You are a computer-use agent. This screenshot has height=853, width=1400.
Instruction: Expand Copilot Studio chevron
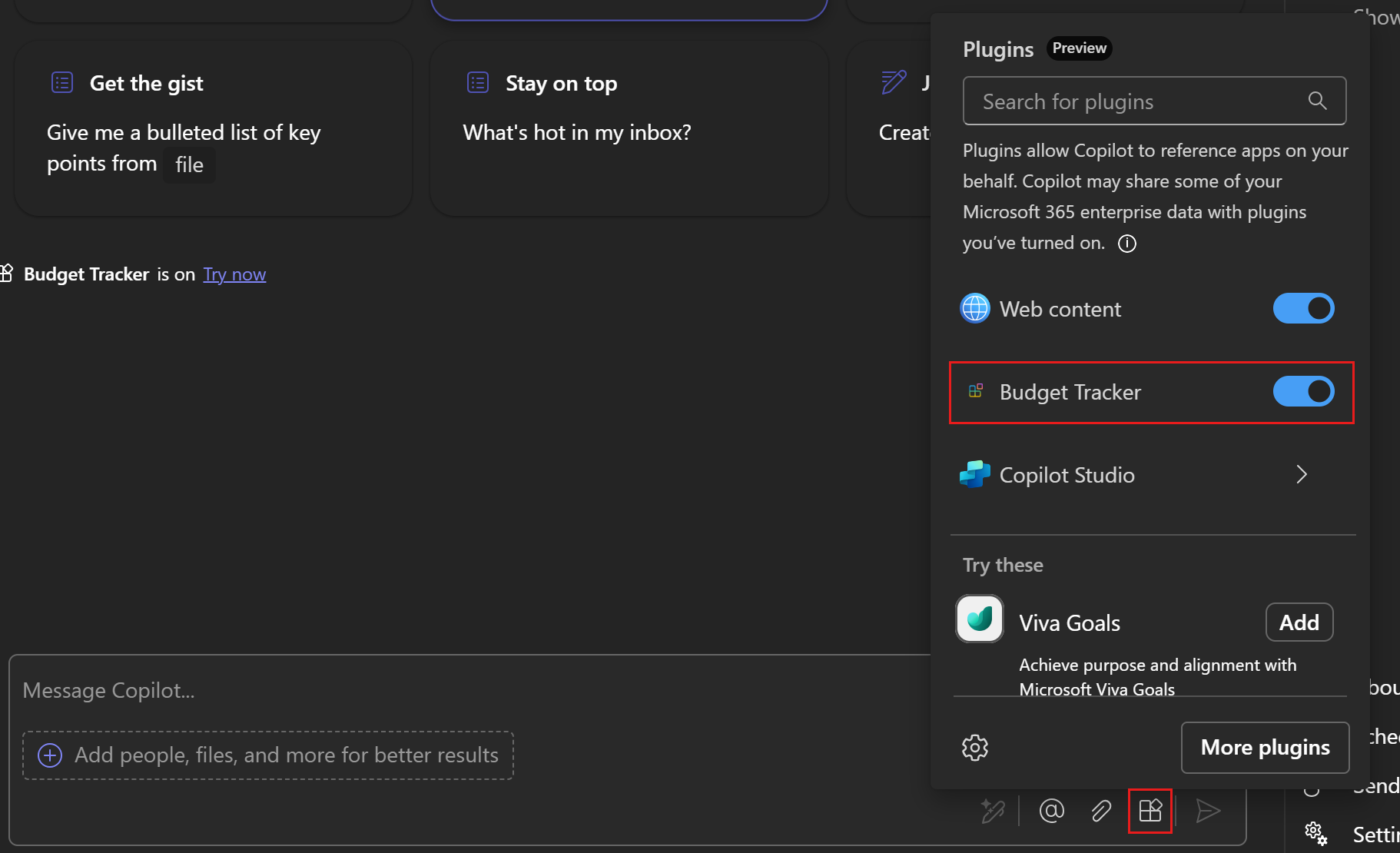tap(1301, 474)
